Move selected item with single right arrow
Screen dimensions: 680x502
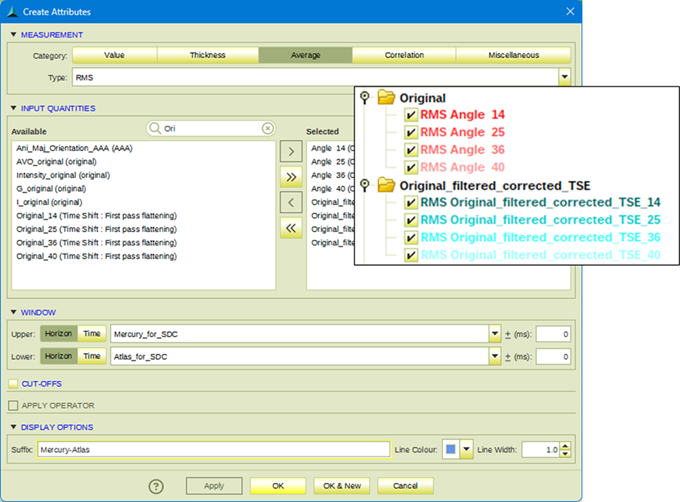pyautogui.click(x=289, y=152)
